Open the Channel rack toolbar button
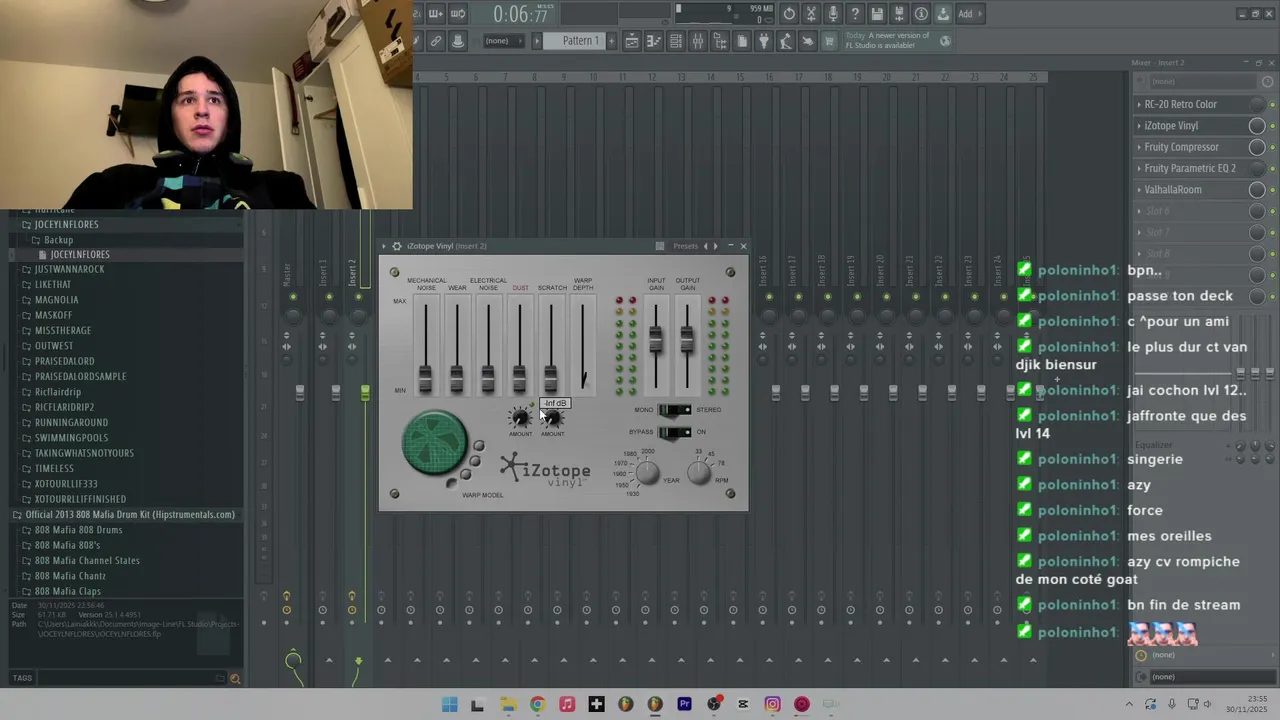The image size is (1280, 720). pyautogui.click(x=676, y=41)
